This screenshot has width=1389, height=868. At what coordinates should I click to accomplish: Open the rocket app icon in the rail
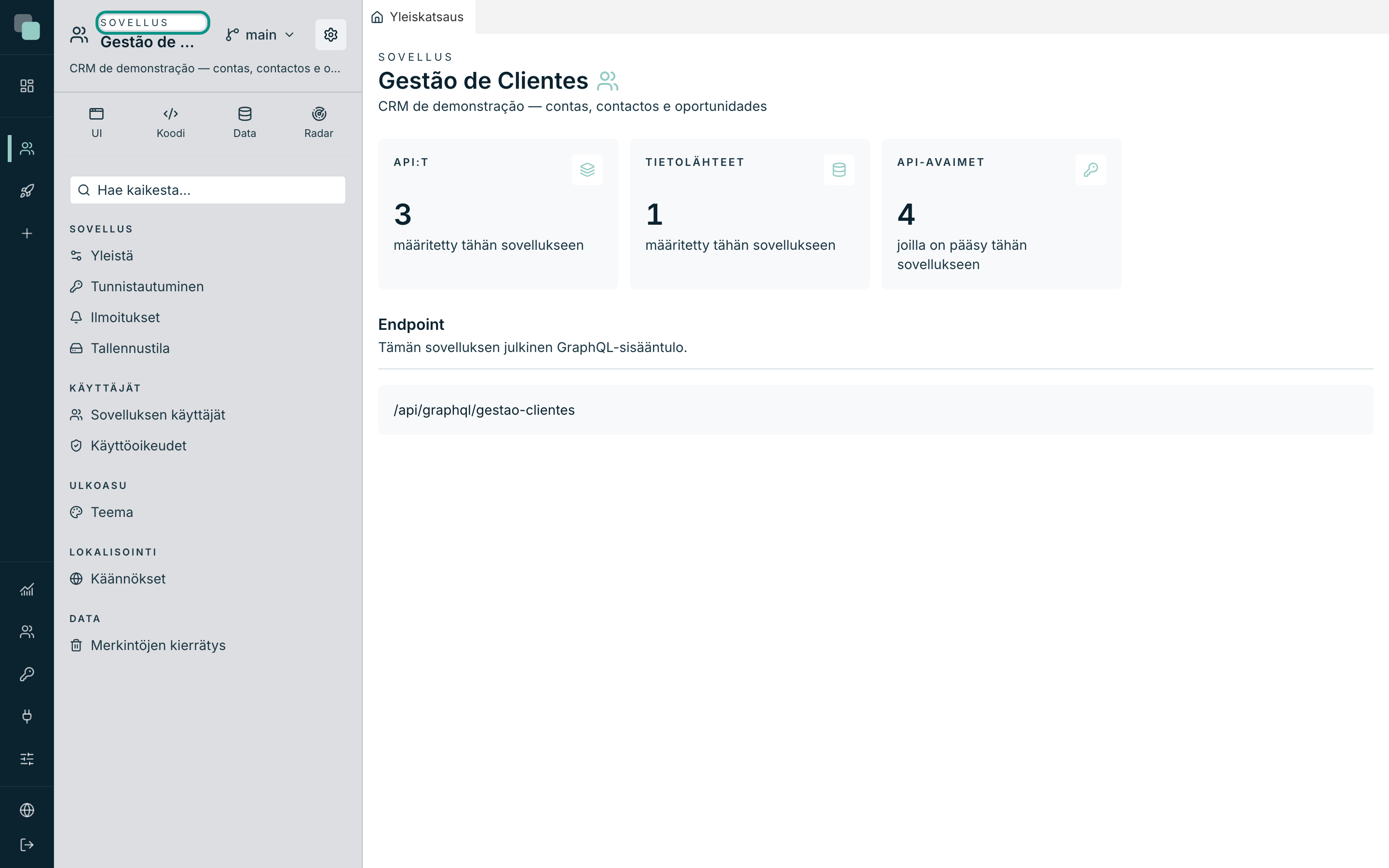27,191
